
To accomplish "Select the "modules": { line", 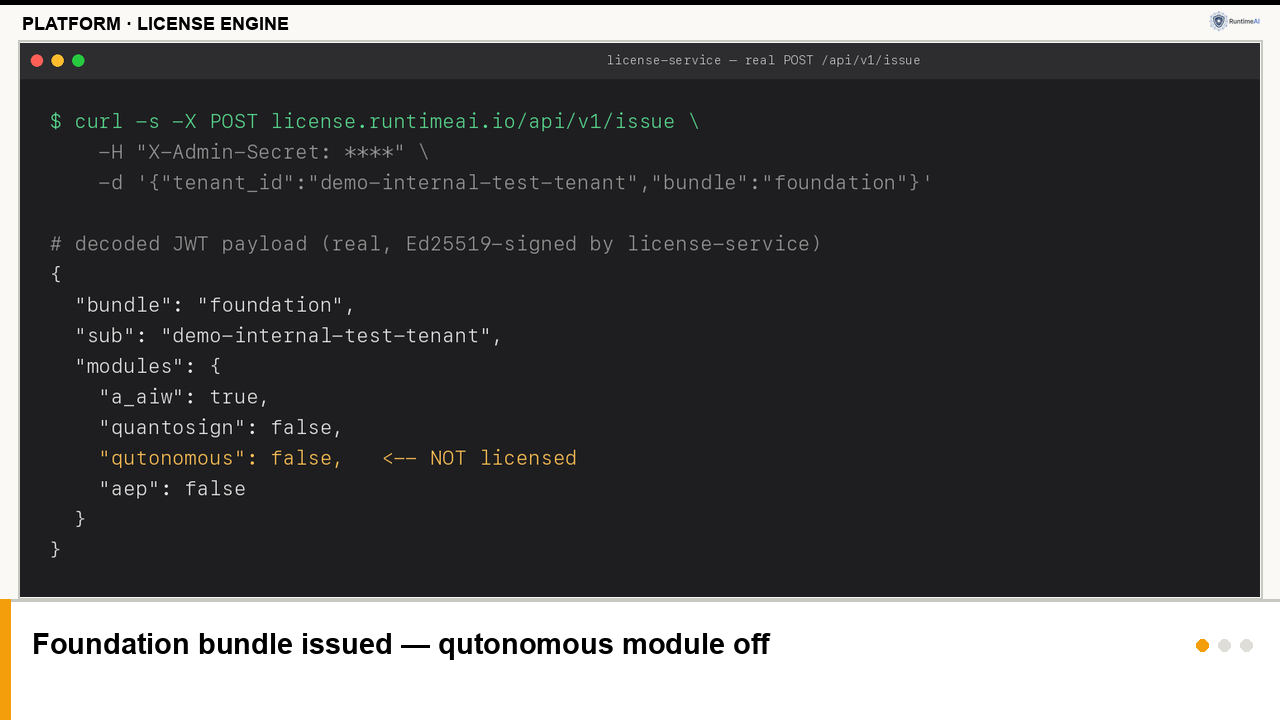I will coord(148,366).
